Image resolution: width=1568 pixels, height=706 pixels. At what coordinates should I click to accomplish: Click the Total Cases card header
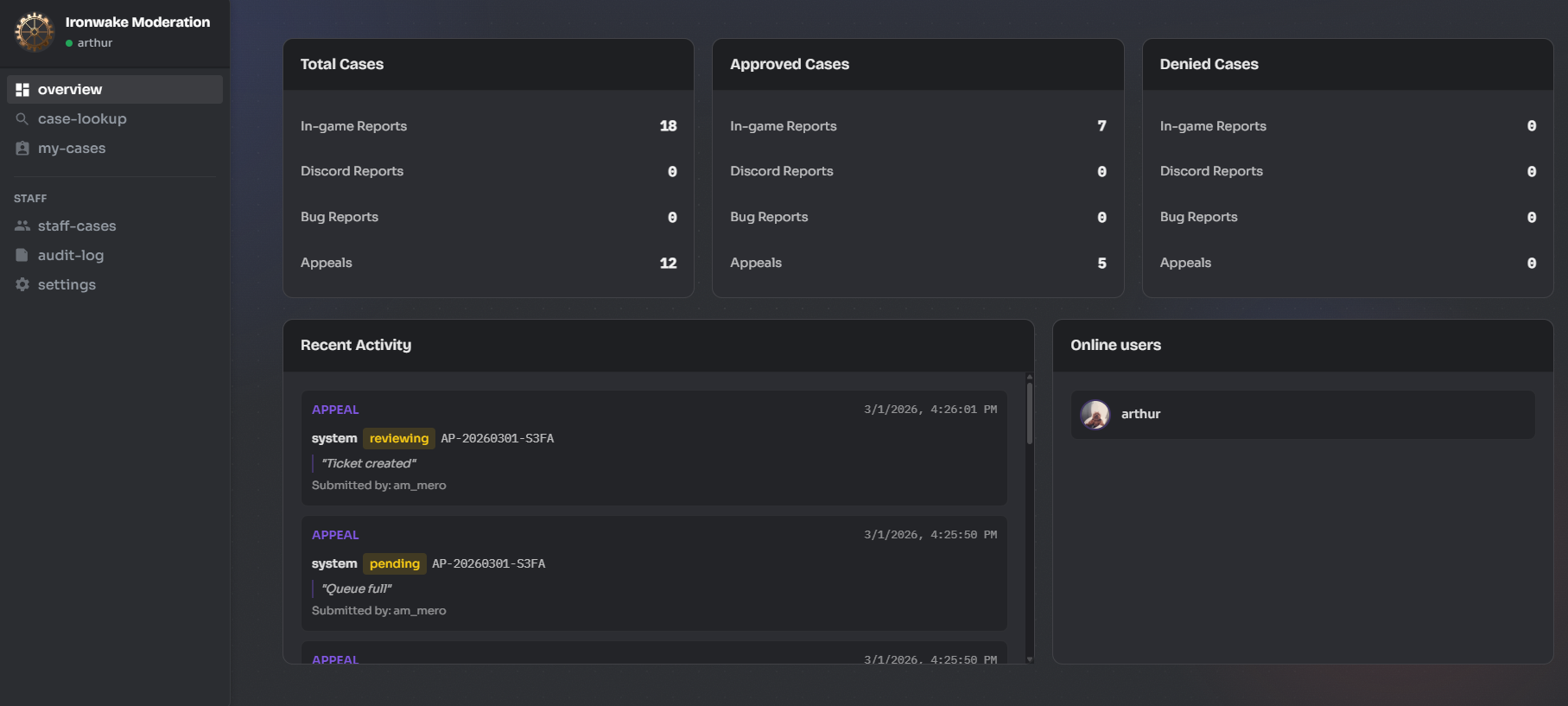click(488, 65)
